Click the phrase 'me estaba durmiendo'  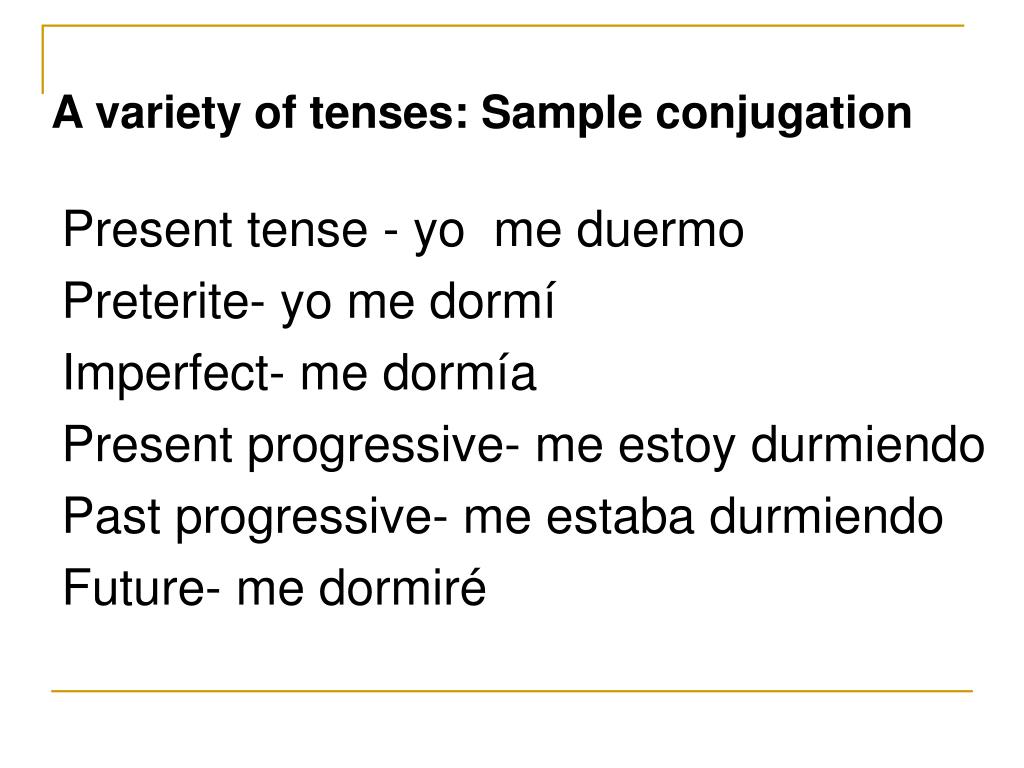[704, 517]
